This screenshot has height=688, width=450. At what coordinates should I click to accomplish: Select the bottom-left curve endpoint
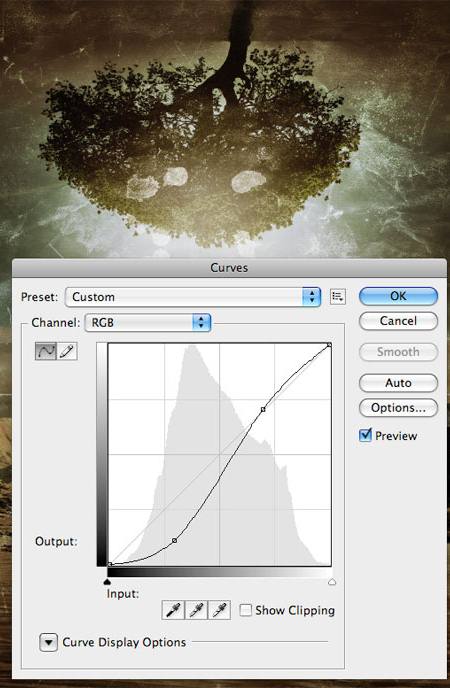[110, 564]
